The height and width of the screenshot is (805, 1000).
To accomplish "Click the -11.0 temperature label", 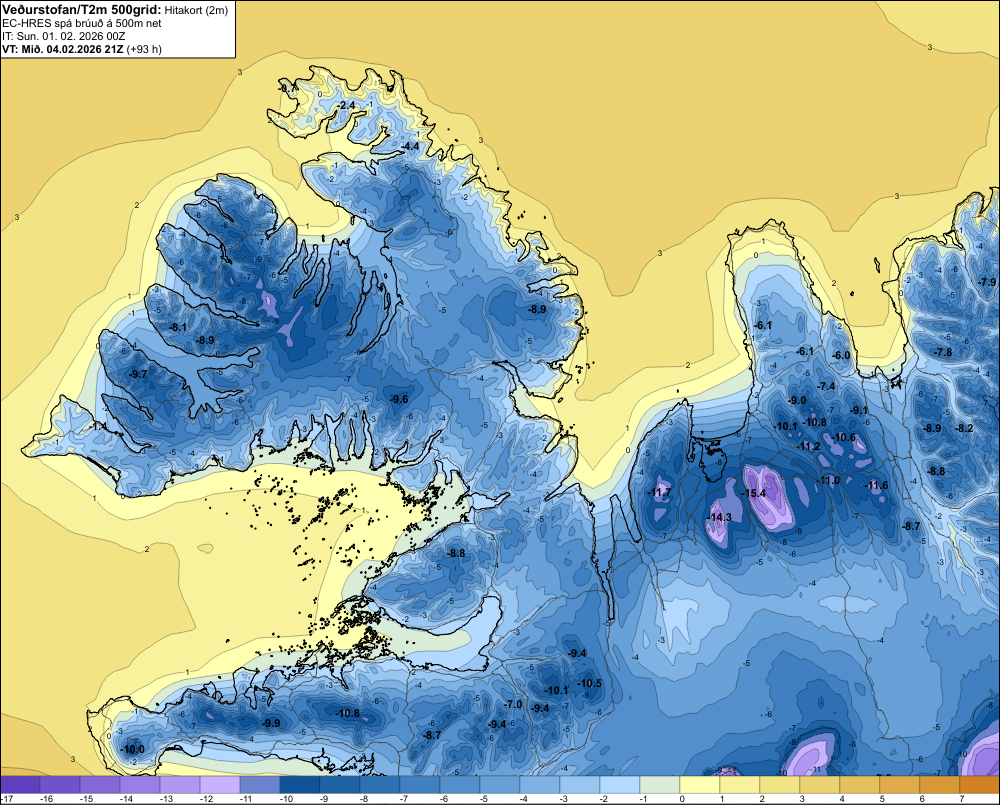I will click(x=828, y=480).
